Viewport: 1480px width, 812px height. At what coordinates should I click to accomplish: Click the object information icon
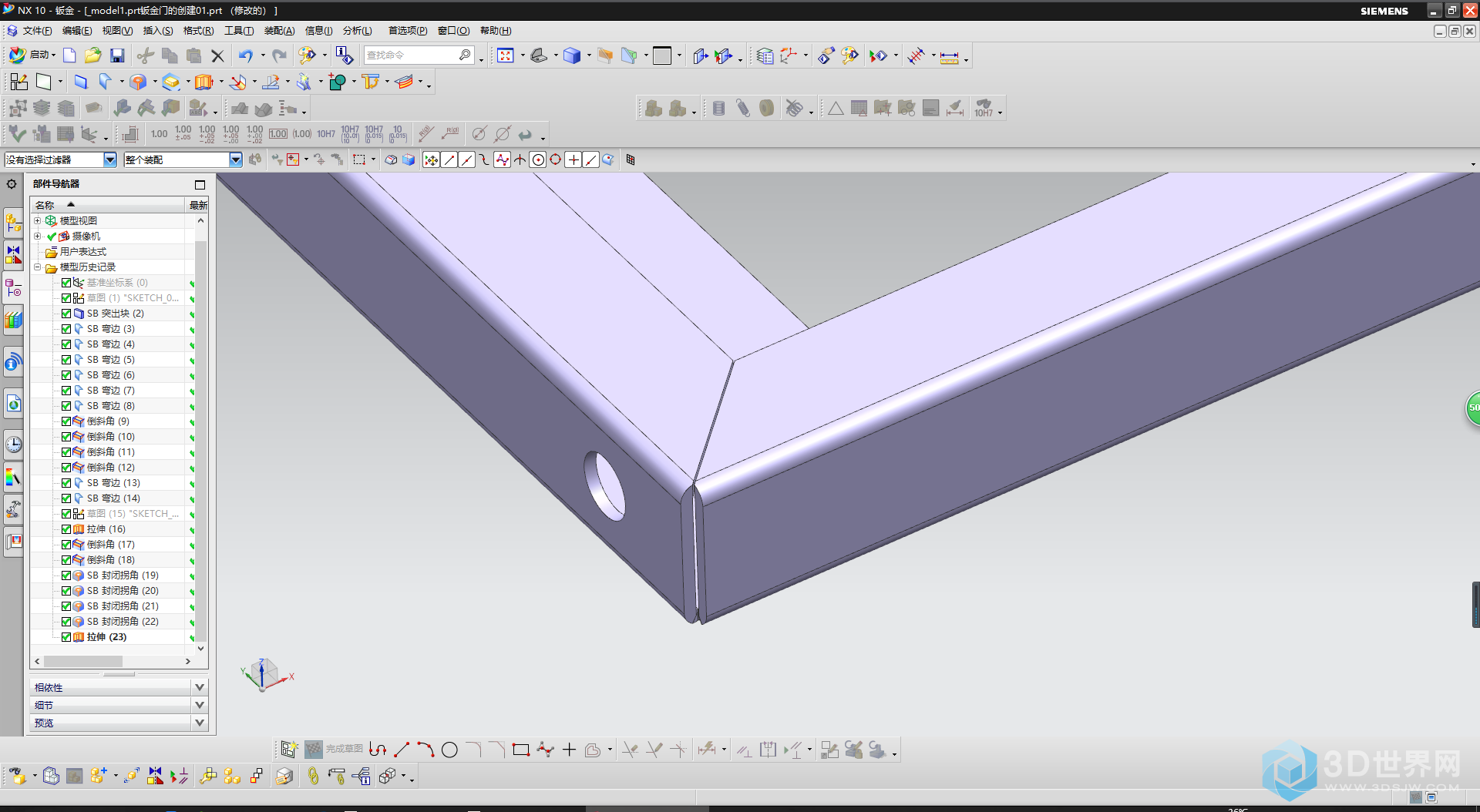(x=344, y=55)
